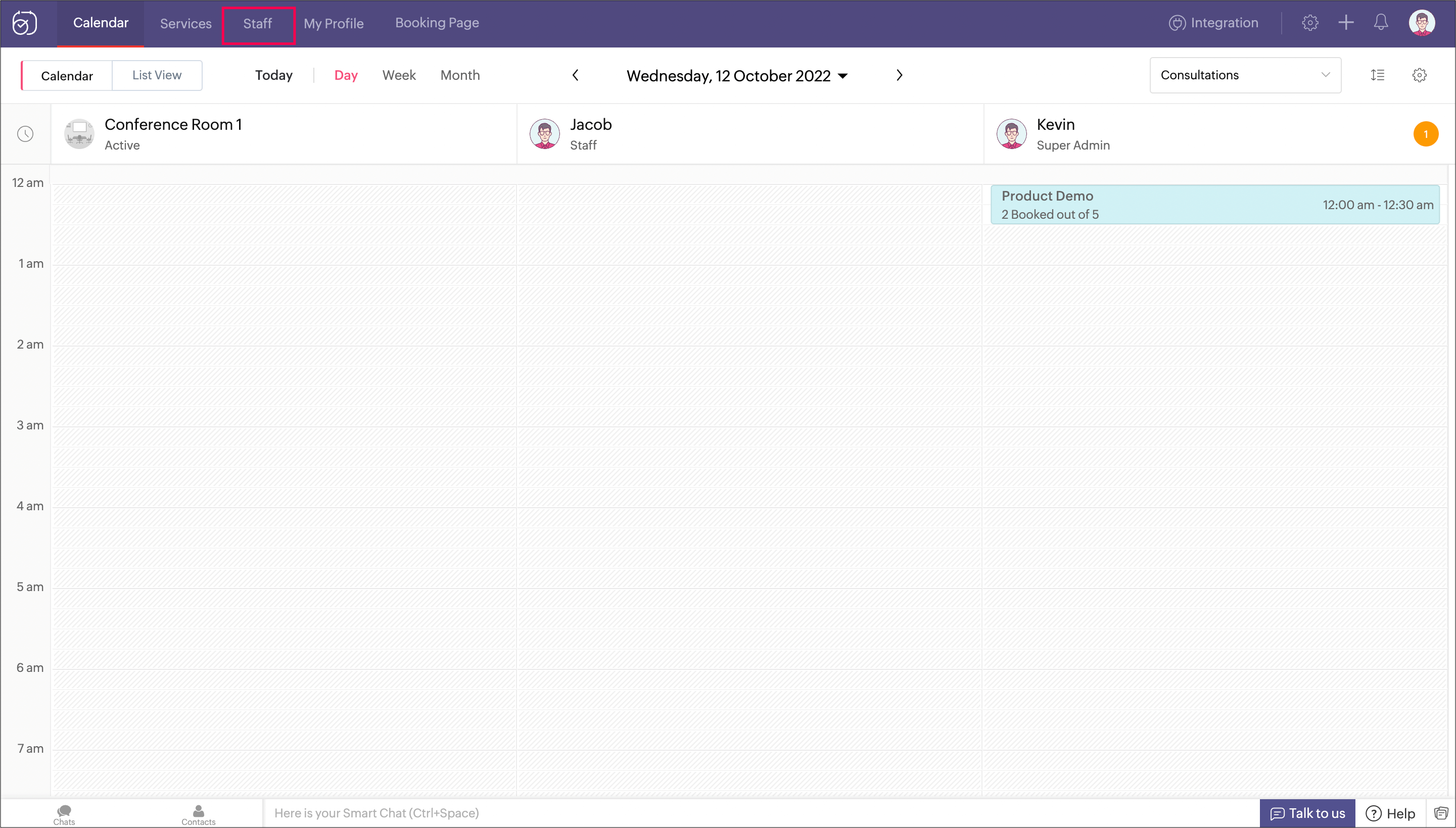Click the Today button
The width and height of the screenshot is (1456, 828).
point(273,75)
